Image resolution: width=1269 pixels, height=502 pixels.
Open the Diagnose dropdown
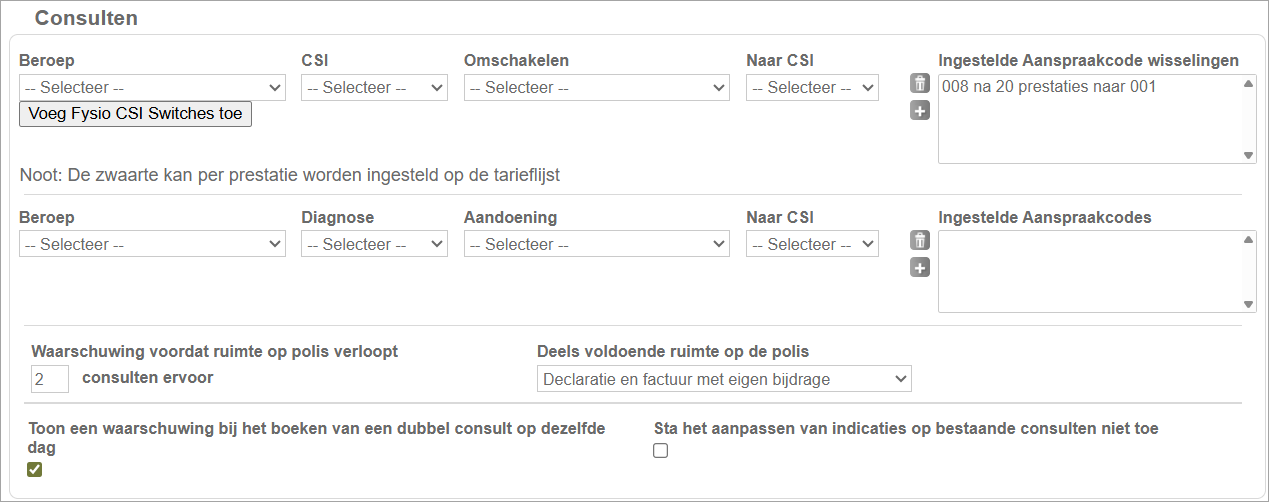(374, 245)
